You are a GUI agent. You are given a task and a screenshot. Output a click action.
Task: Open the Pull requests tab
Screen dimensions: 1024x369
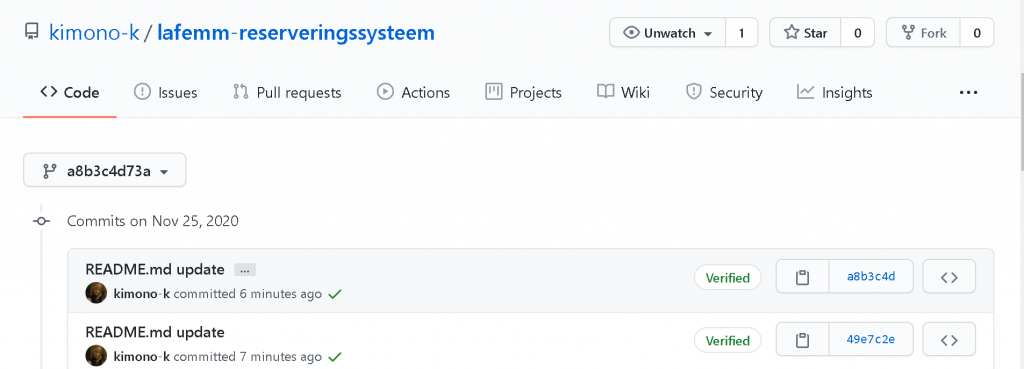pos(287,93)
